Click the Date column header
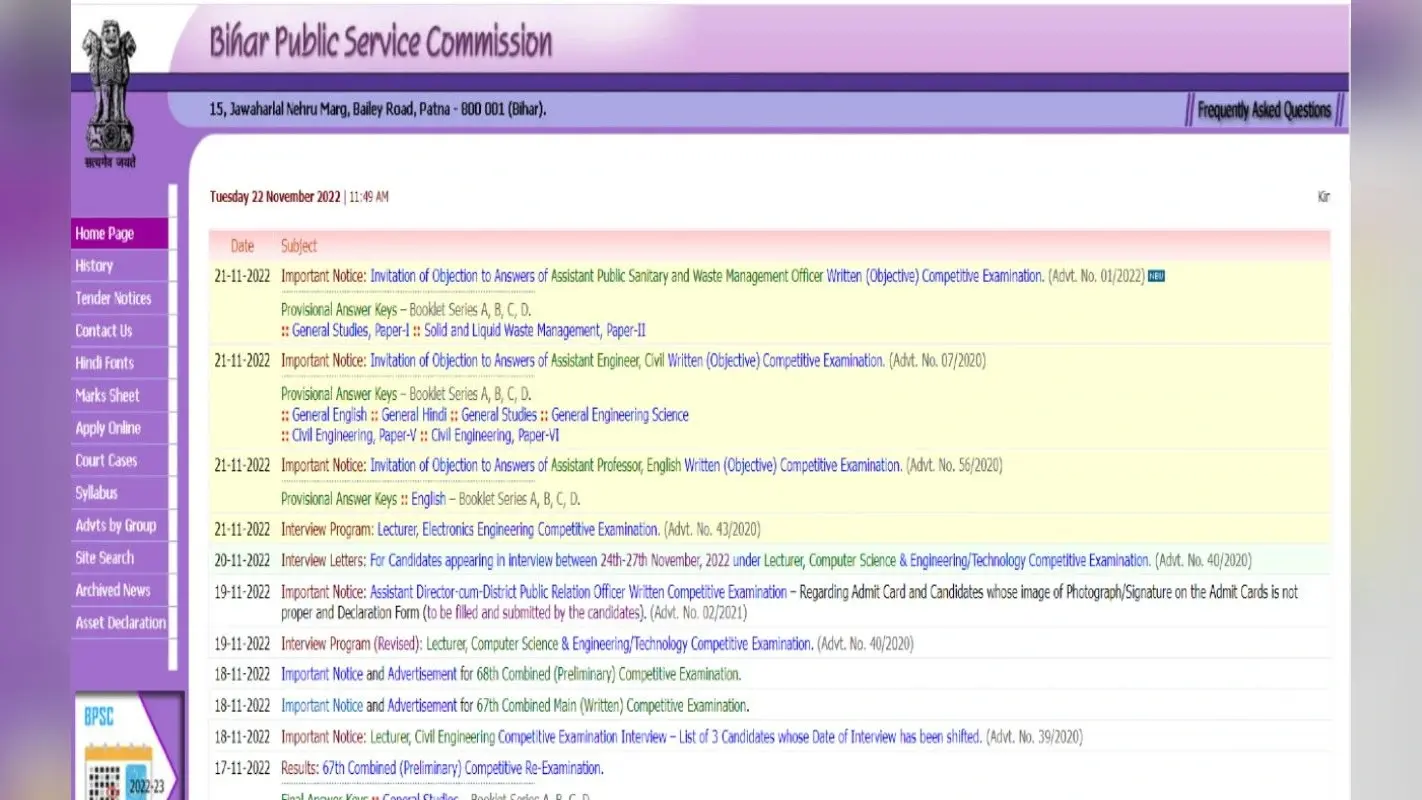Screen dimensions: 1422x800 click(242, 246)
